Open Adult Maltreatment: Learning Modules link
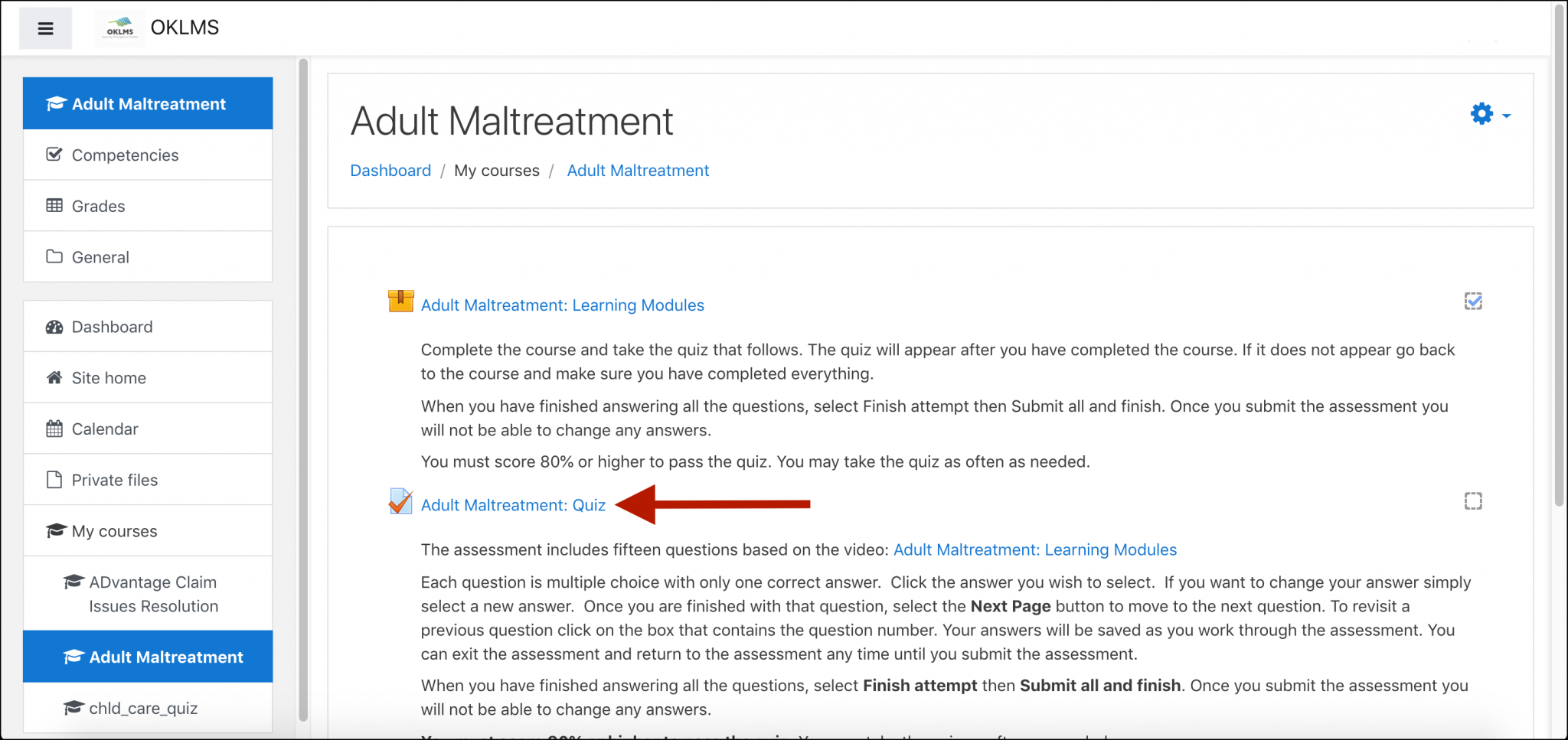 pyautogui.click(x=563, y=305)
